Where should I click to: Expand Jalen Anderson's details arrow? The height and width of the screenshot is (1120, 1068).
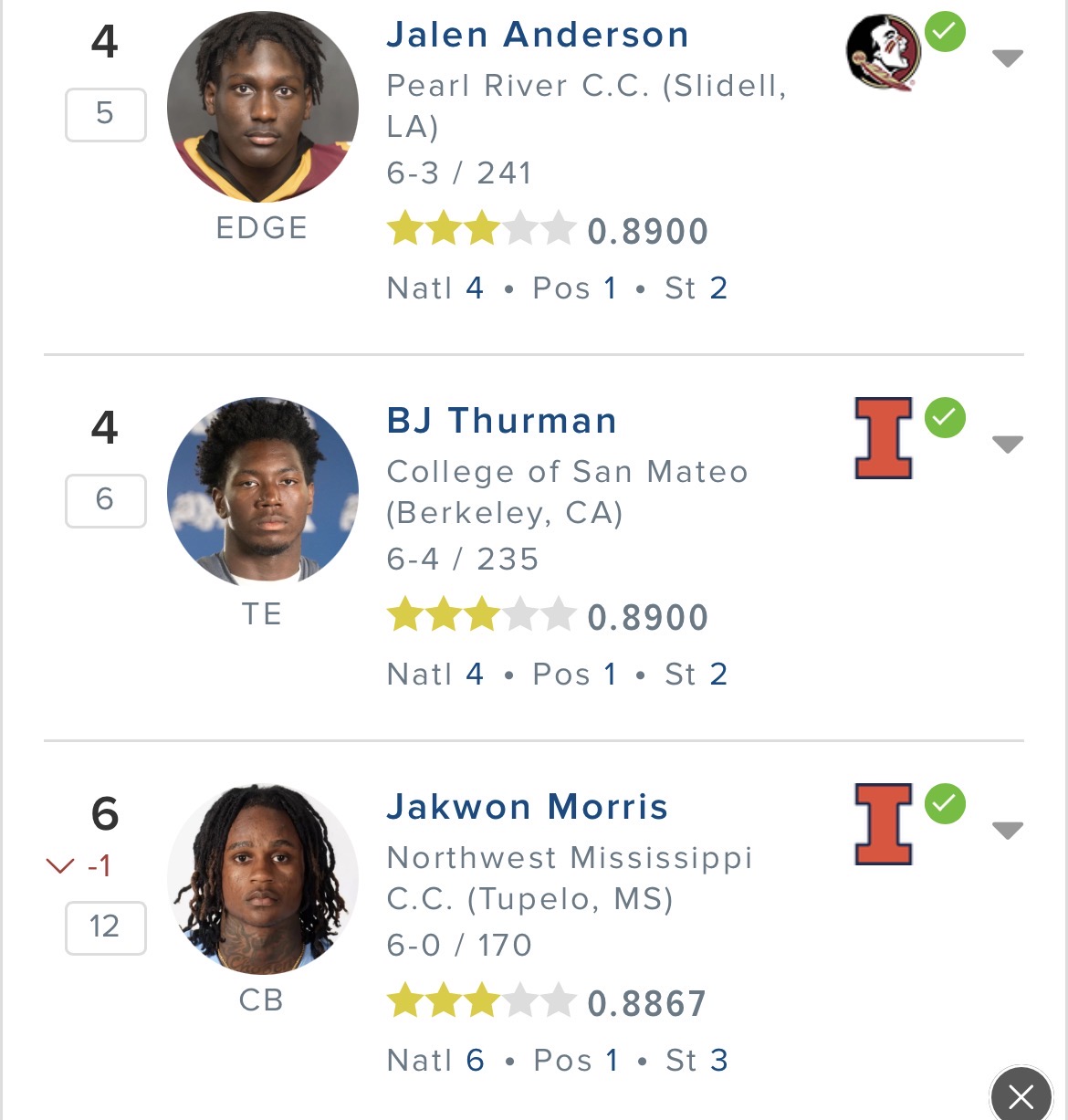[x=1007, y=58]
